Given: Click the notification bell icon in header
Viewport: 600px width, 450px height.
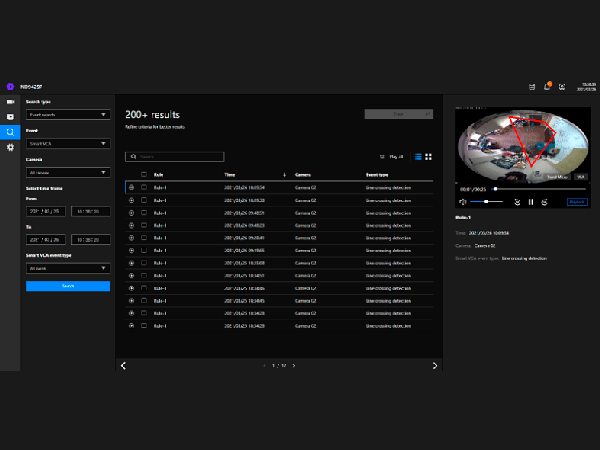Looking at the screenshot, I should (547, 87).
